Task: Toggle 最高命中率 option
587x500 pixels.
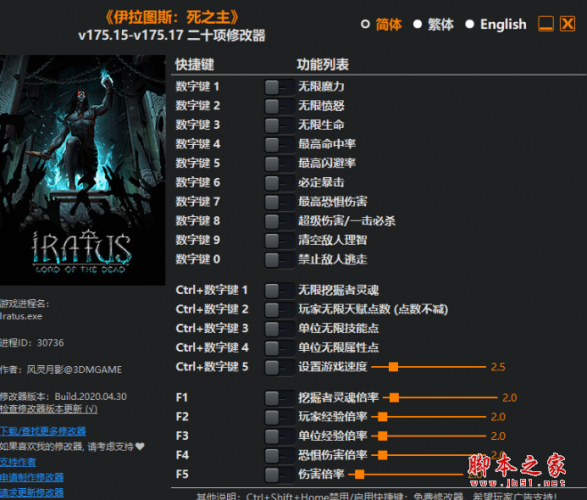Action: coord(279,144)
